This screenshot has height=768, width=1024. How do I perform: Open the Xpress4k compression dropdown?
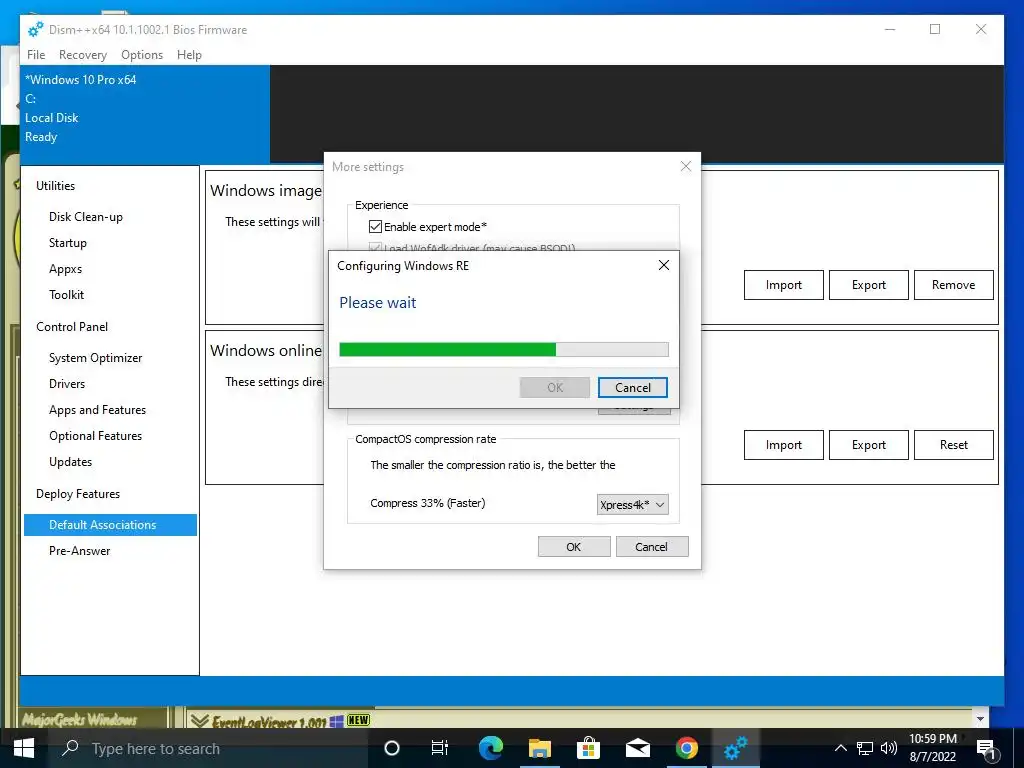coord(632,504)
